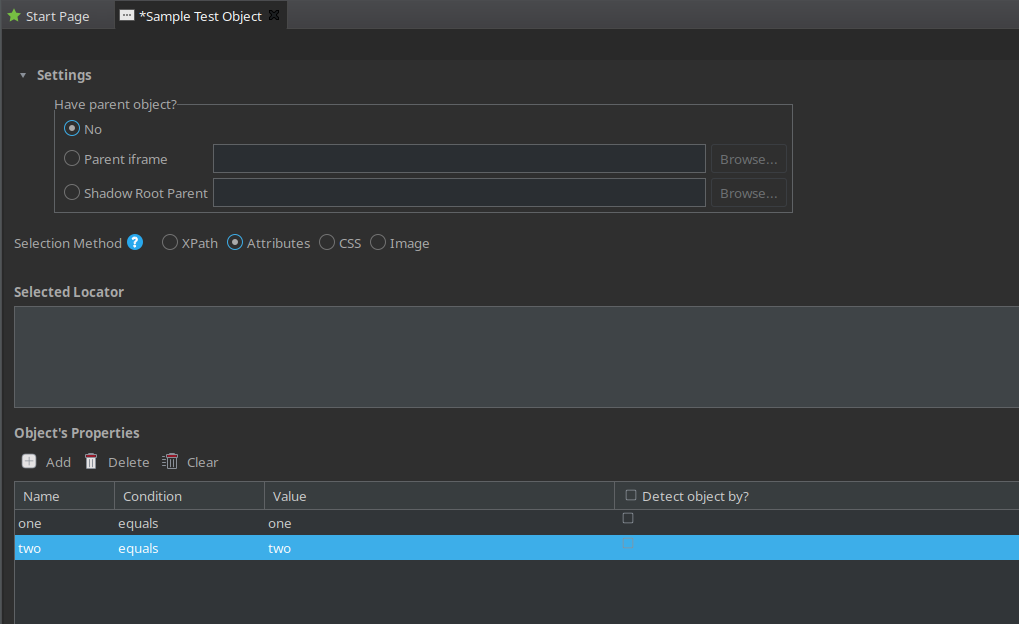Toggle the Detect object by header checkbox
1019x624 pixels.
631,495
